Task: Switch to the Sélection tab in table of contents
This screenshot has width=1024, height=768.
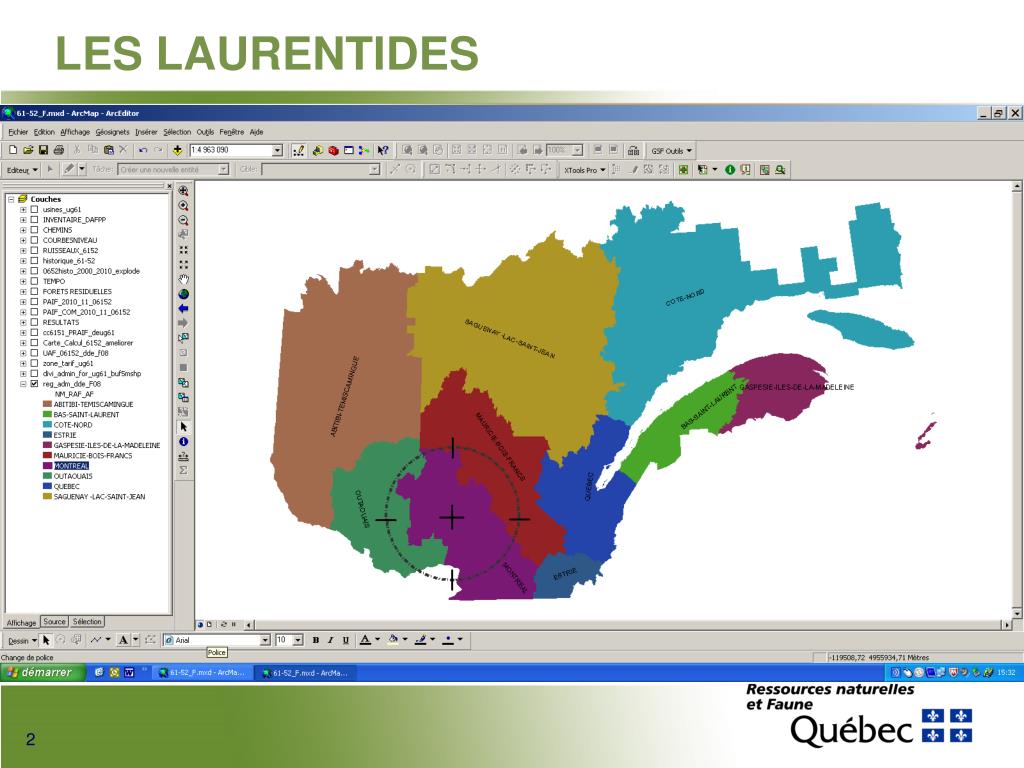Action: 87,622
